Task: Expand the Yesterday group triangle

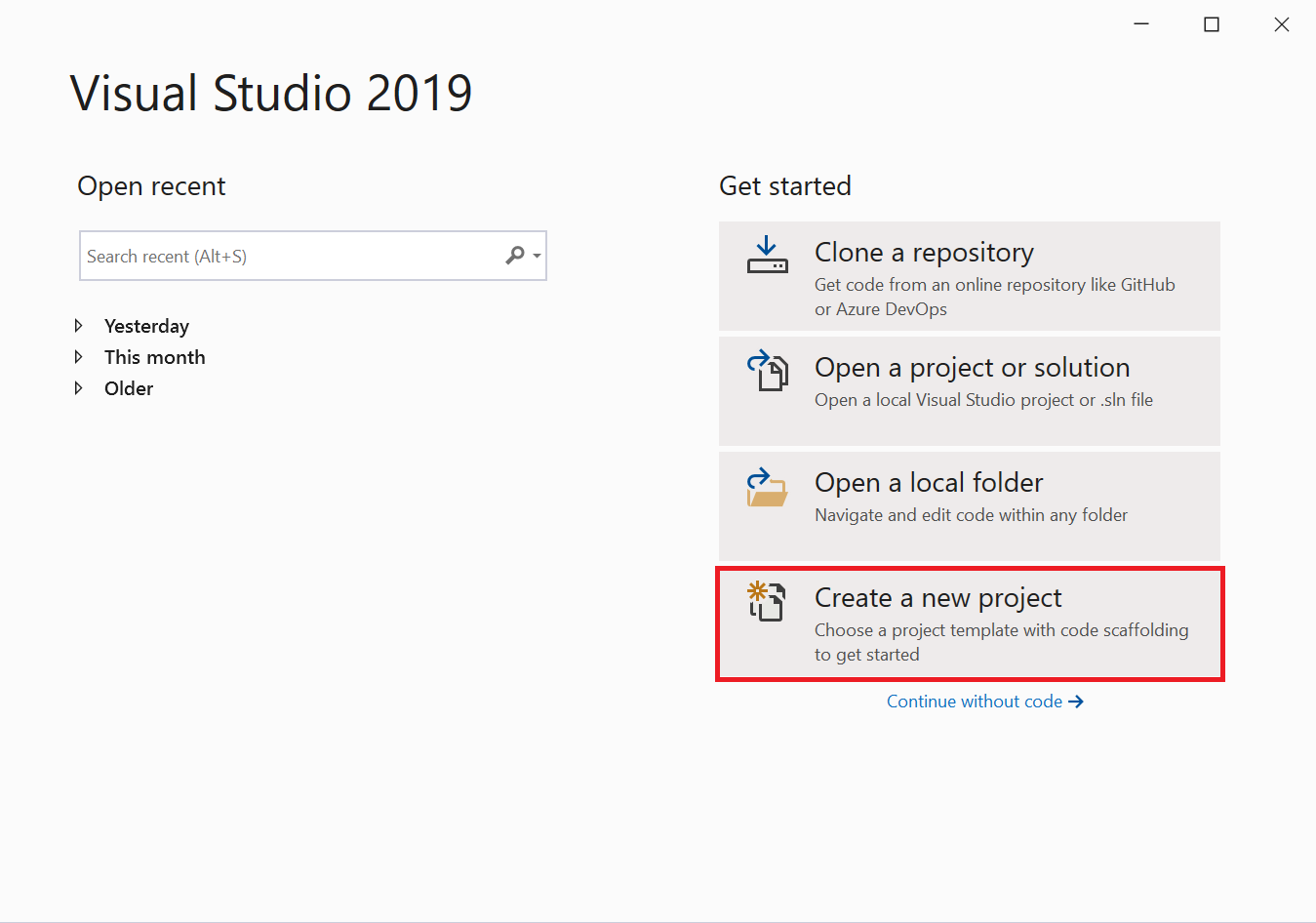Action: coord(79,326)
